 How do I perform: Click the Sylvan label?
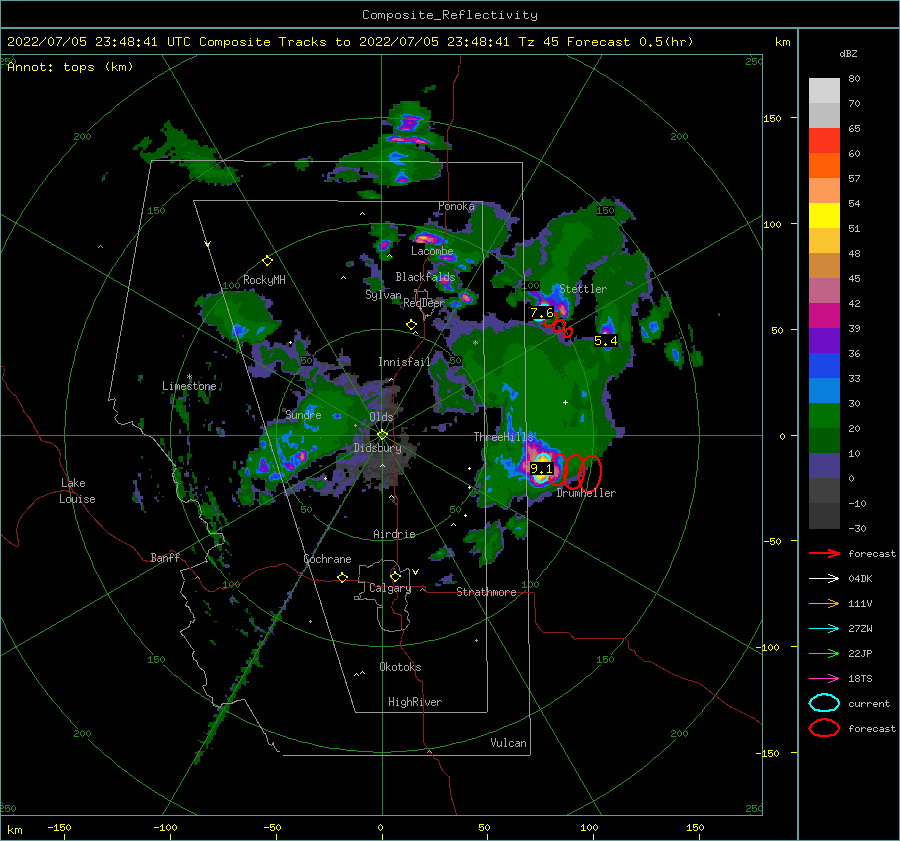click(383, 295)
